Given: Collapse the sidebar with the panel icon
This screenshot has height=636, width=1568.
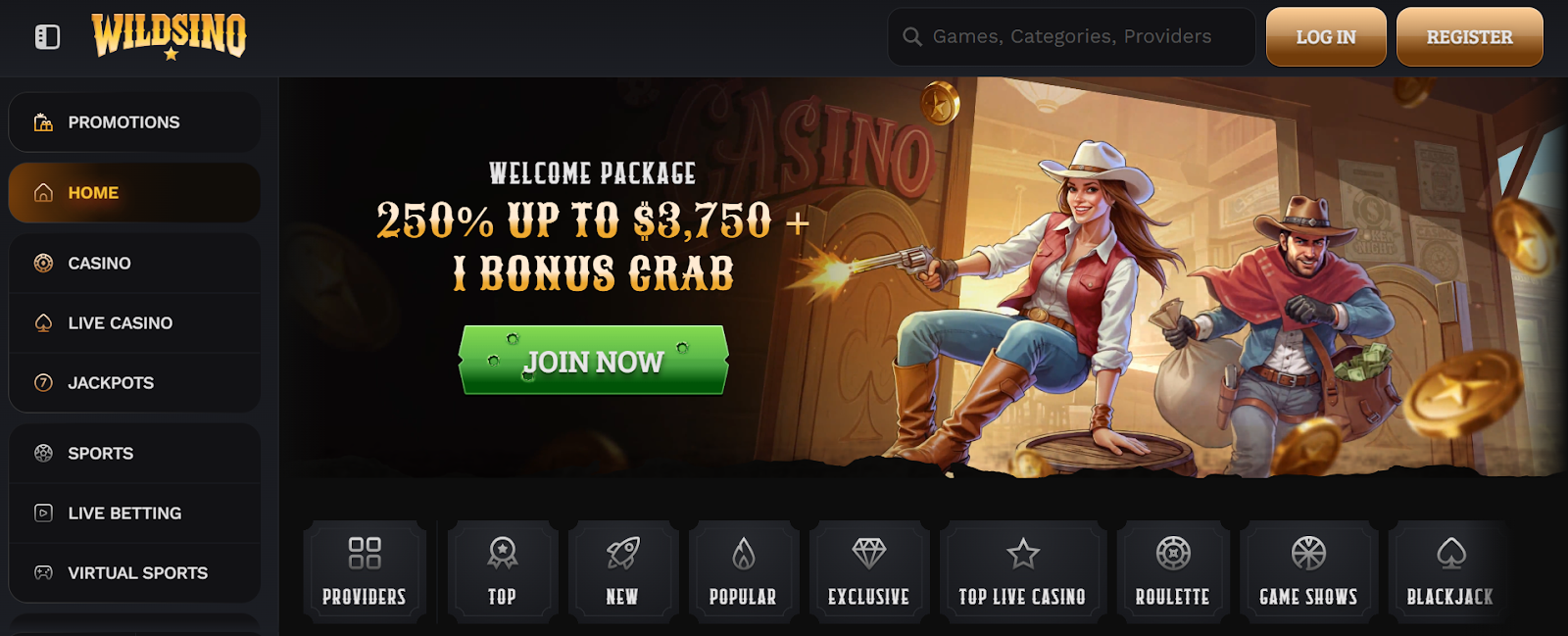Looking at the screenshot, I should click(x=47, y=37).
